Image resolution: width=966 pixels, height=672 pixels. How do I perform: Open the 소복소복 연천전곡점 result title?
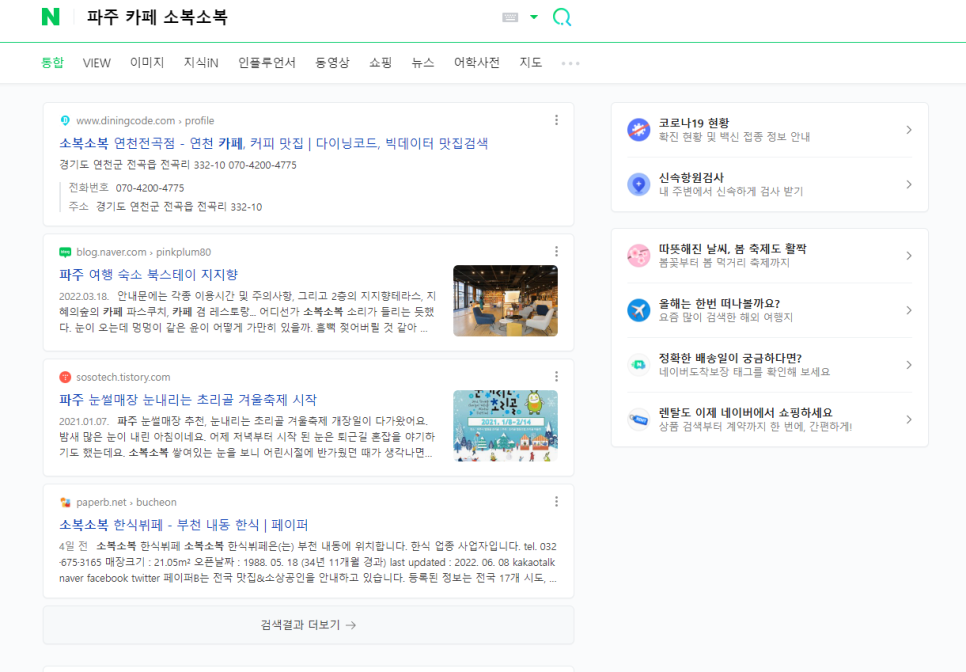(x=274, y=144)
